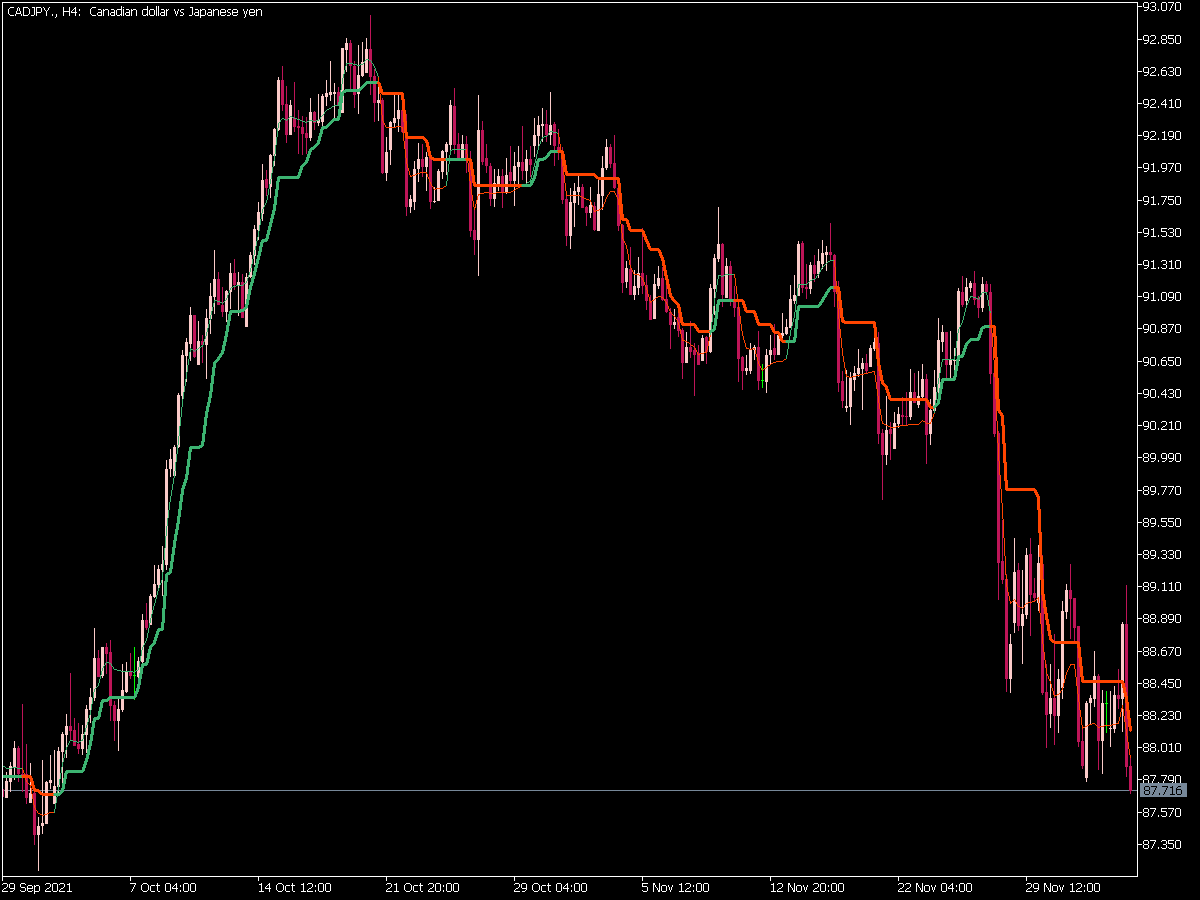Click the 90.210 price axis label
The height and width of the screenshot is (900, 1200).
point(1163,425)
